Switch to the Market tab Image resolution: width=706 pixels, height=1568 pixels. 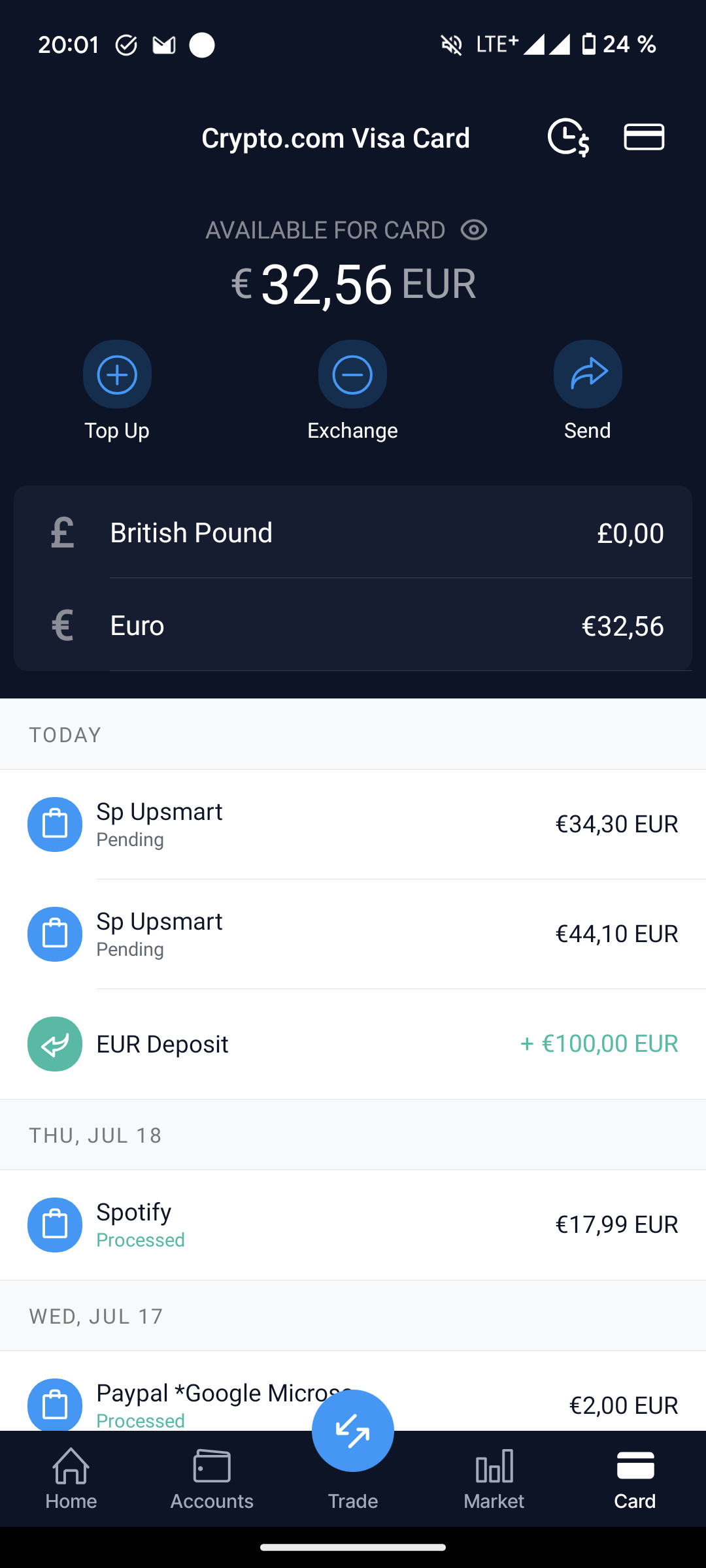pos(494,1479)
